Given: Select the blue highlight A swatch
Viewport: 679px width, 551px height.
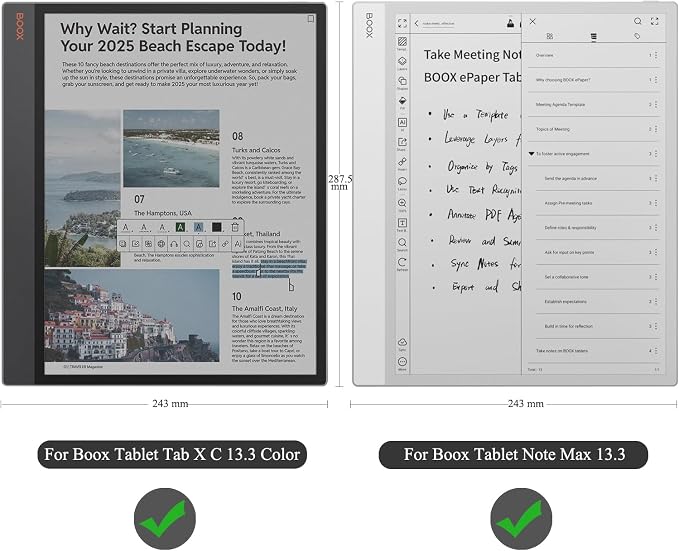Looking at the screenshot, I should [198, 227].
